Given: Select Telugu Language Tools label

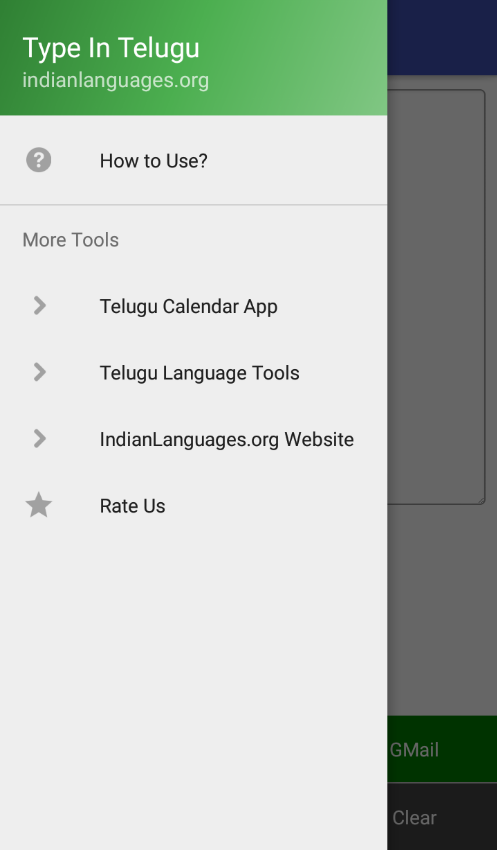Looking at the screenshot, I should point(199,373).
